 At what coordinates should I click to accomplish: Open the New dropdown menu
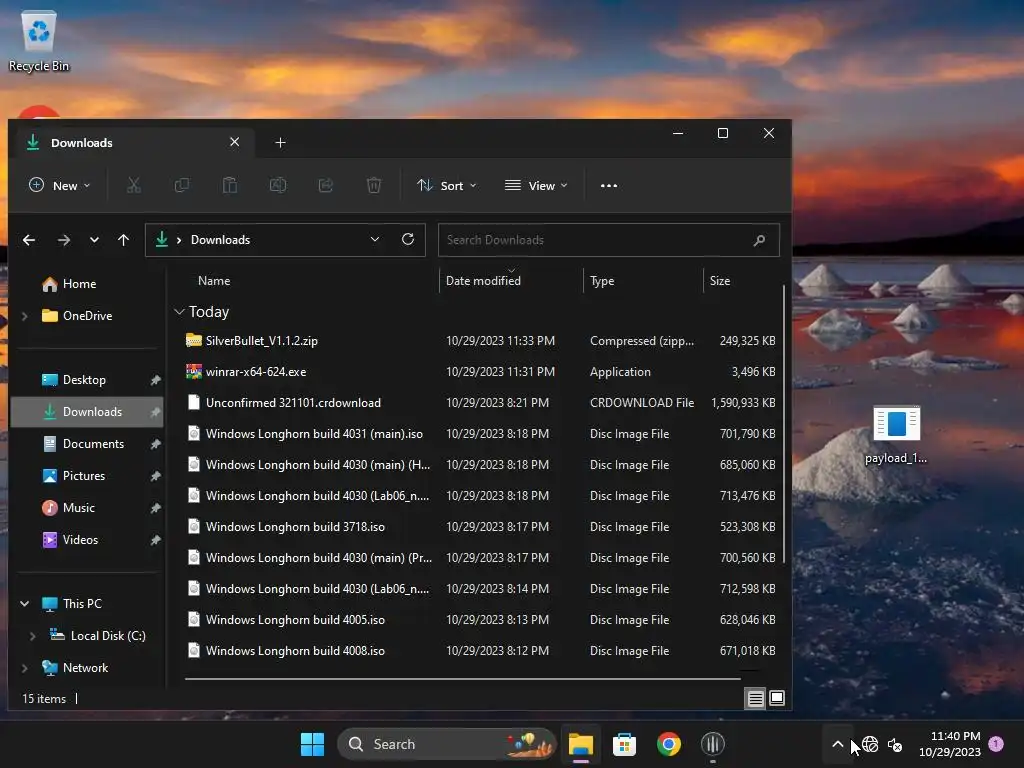coord(59,185)
